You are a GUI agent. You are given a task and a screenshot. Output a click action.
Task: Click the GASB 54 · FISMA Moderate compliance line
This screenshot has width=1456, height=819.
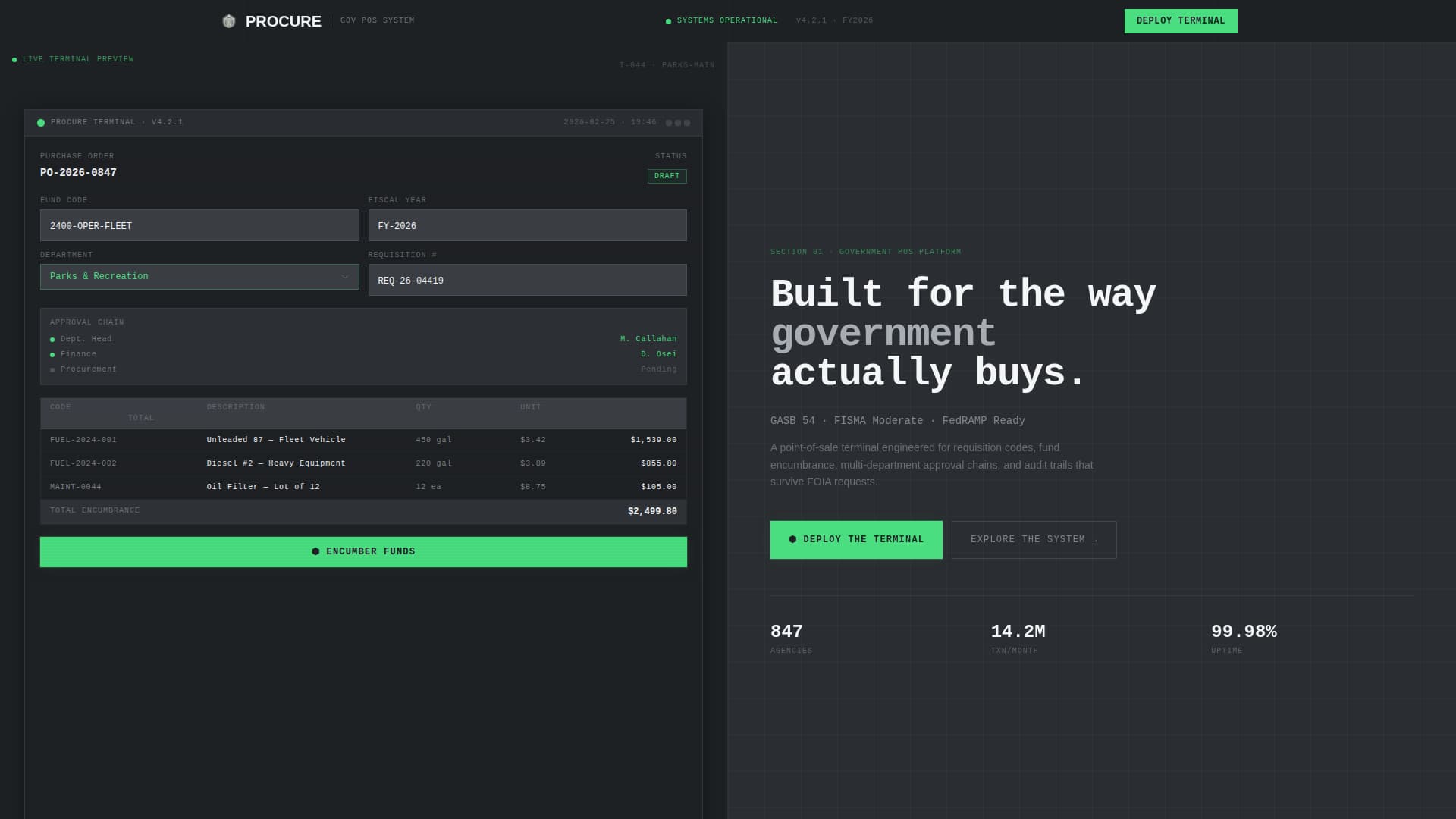pyautogui.click(x=897, y=421)
